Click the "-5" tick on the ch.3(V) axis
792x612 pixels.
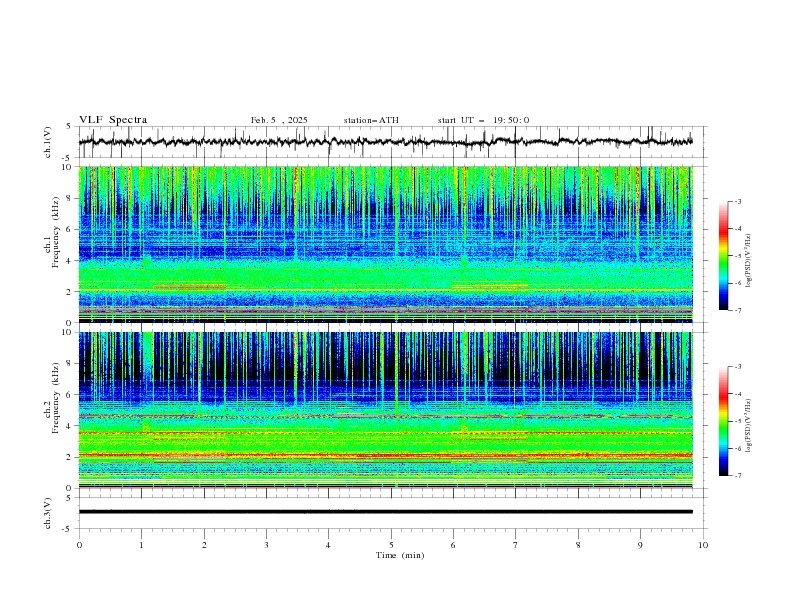67,529
